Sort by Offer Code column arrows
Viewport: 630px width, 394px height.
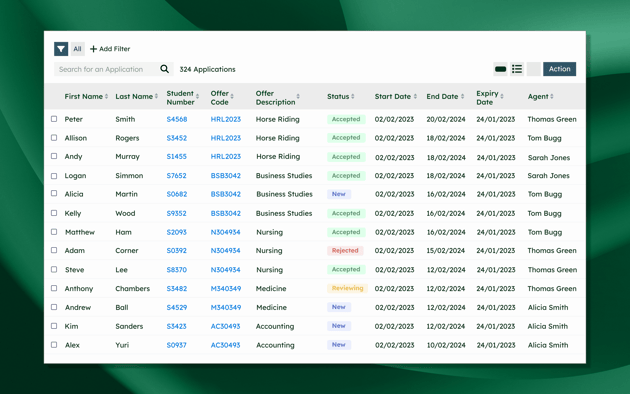tap(232, 96)
